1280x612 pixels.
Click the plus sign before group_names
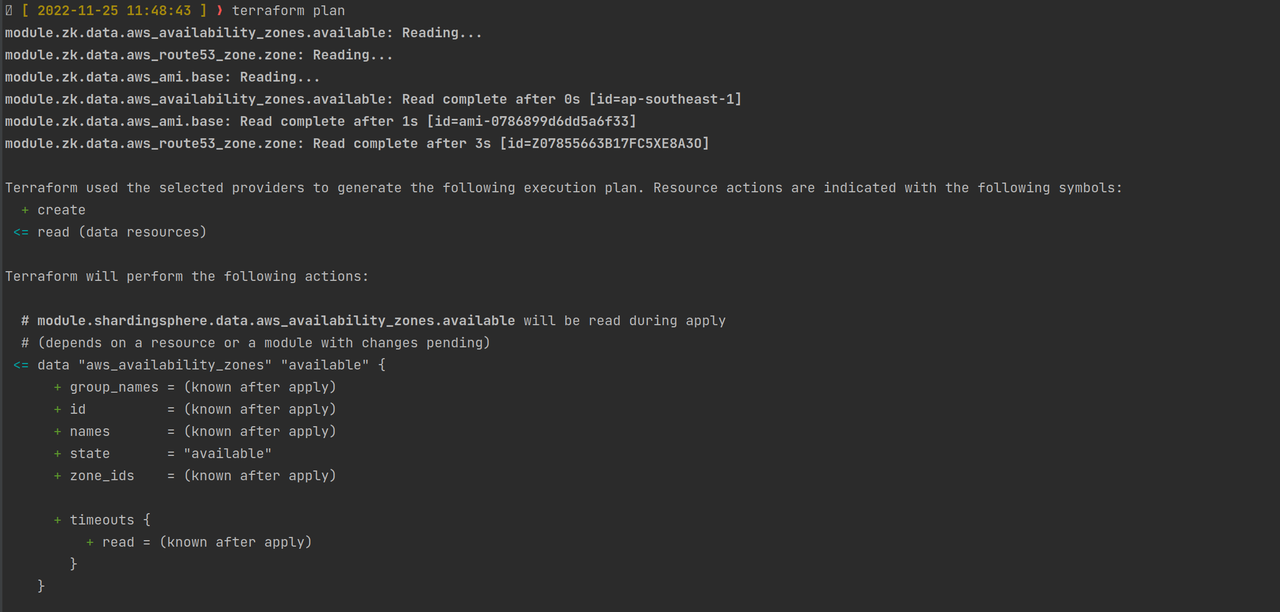coord(57,387)
